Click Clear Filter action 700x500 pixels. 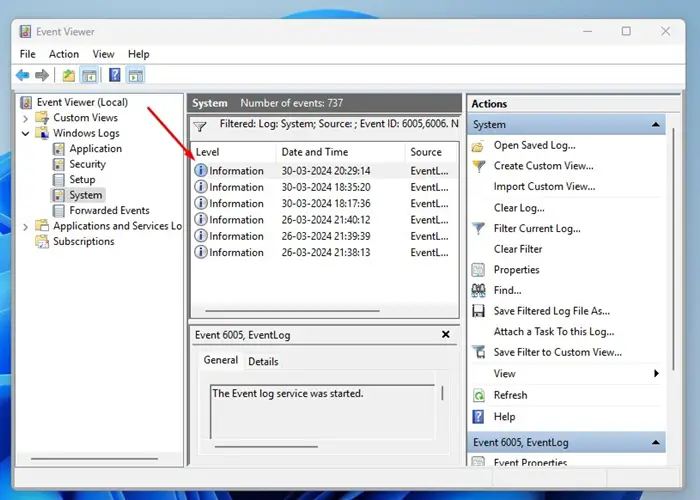coord(518,249)
